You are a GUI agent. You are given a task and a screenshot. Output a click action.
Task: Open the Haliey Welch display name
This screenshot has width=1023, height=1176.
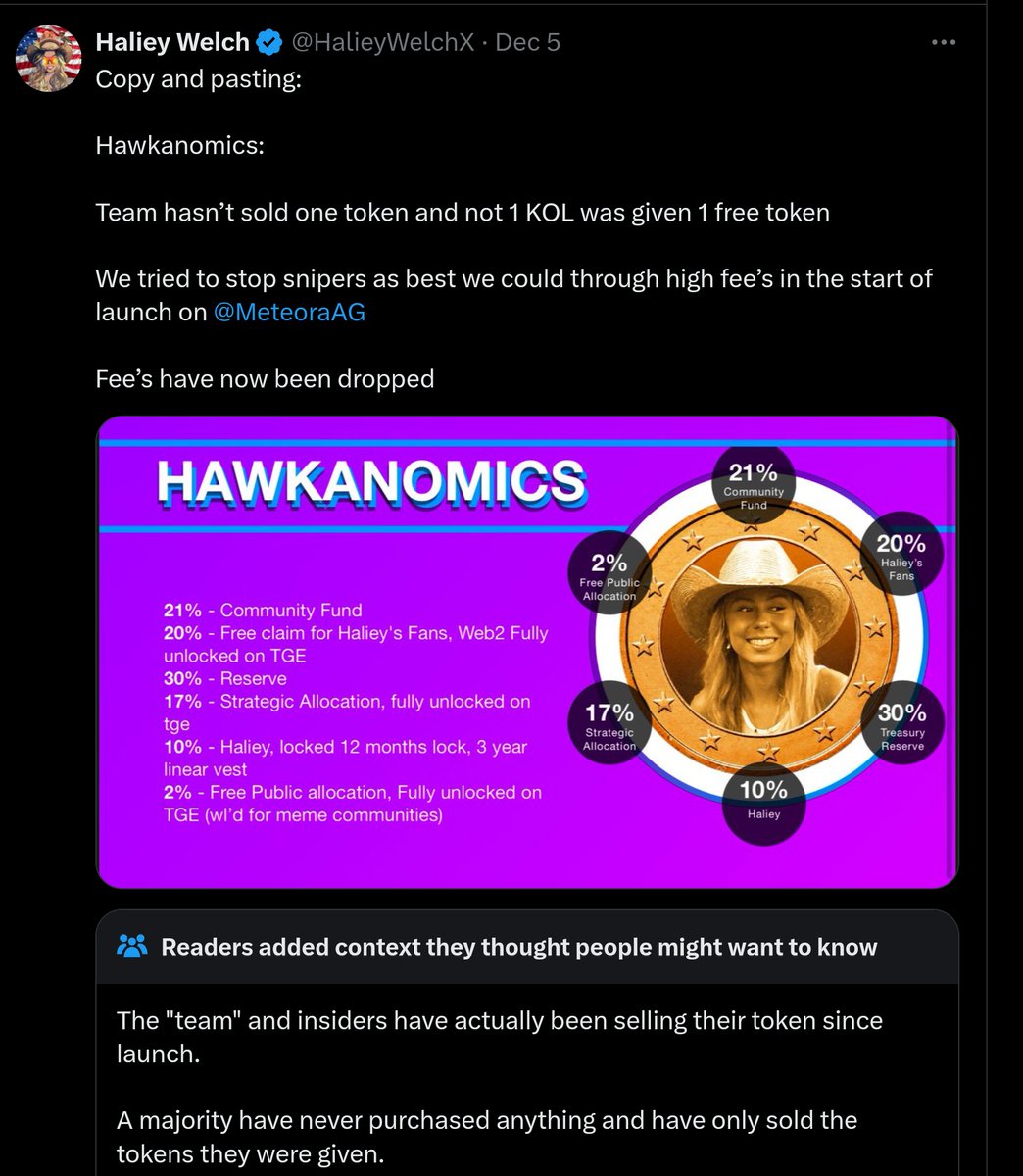(x=171, y=42)
